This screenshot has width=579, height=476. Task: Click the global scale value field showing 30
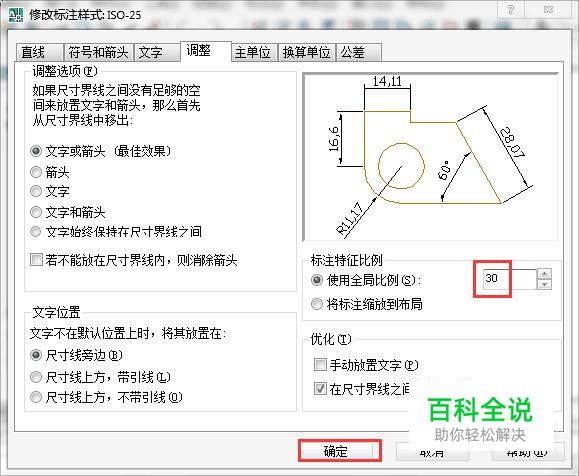point(510,279)
